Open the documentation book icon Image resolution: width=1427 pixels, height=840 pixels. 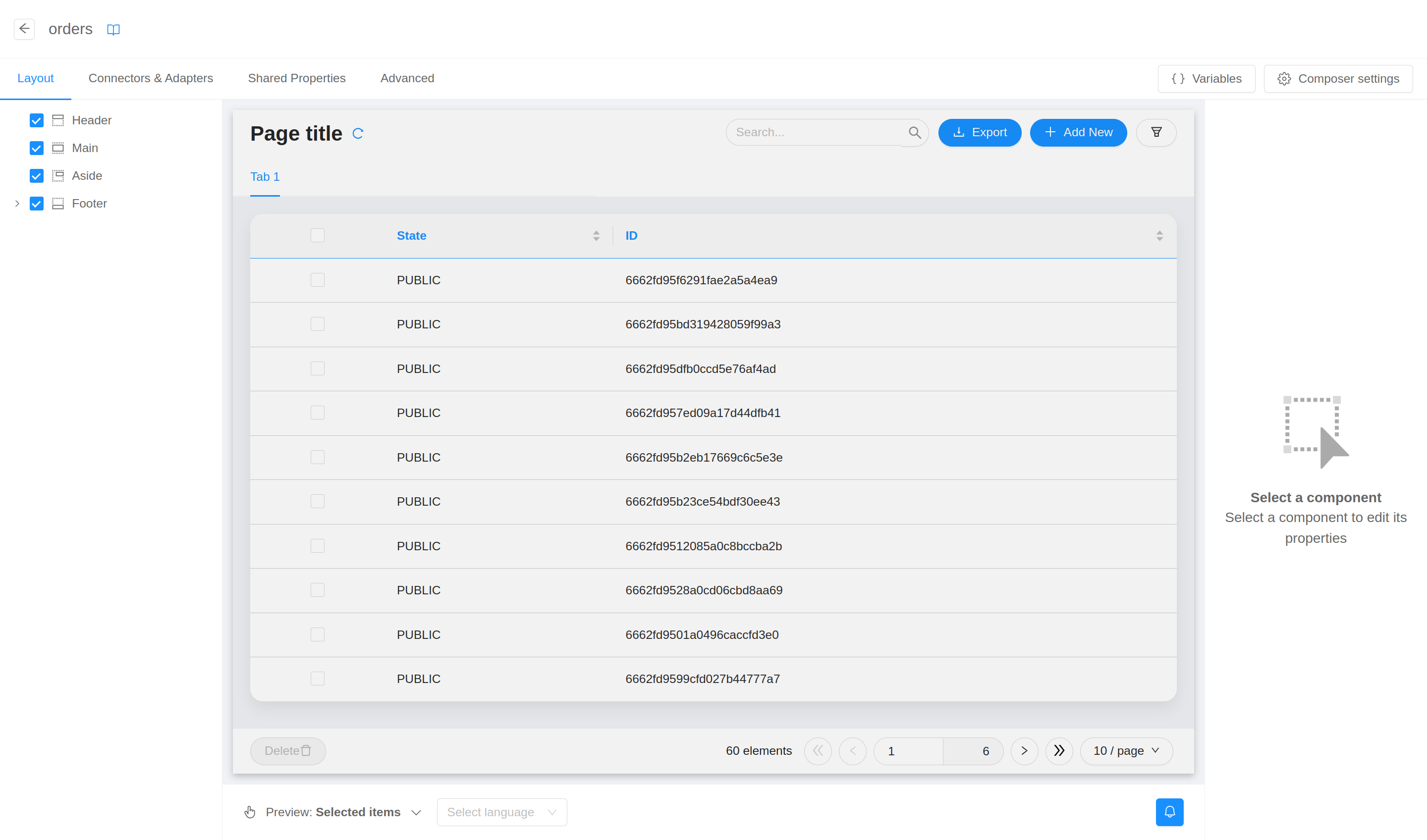113,29
